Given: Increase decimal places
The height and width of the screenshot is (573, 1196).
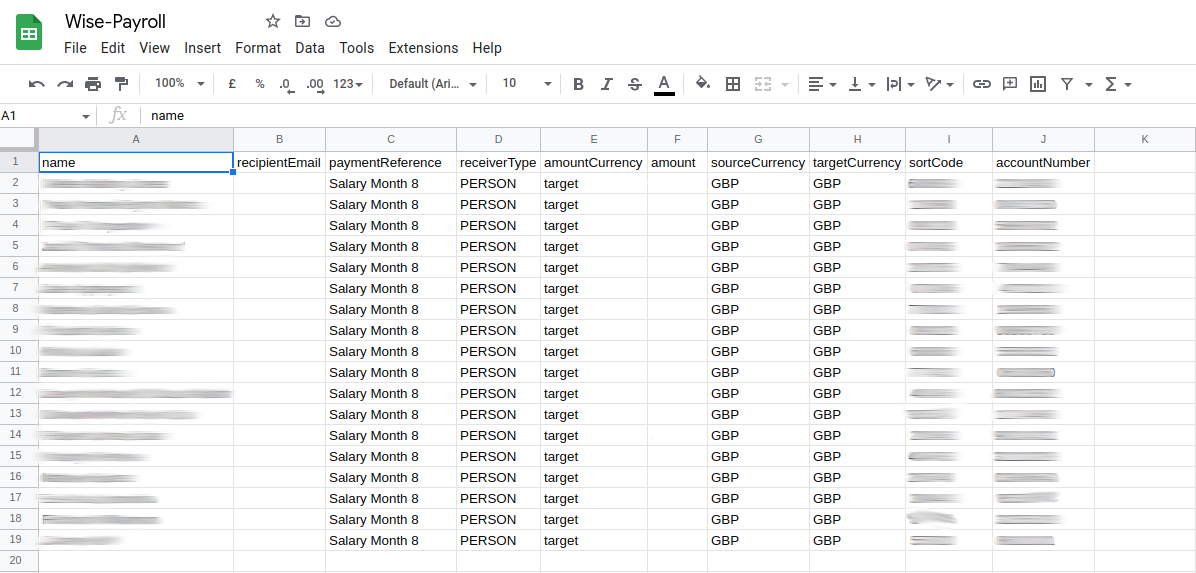Looking at the screenshot, I should coord(315,85).
